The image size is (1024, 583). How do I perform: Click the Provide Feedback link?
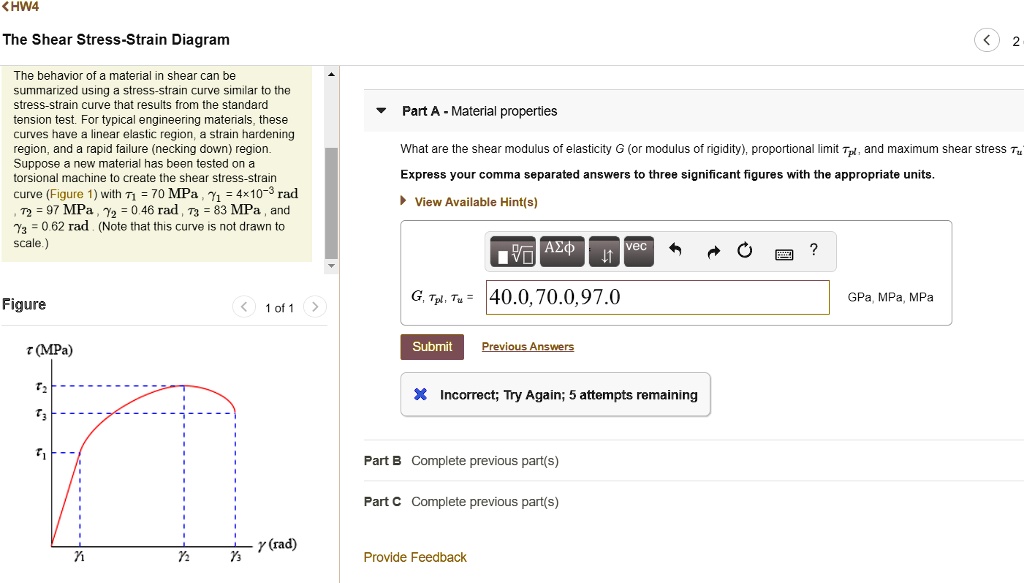[x=415, y=557]
